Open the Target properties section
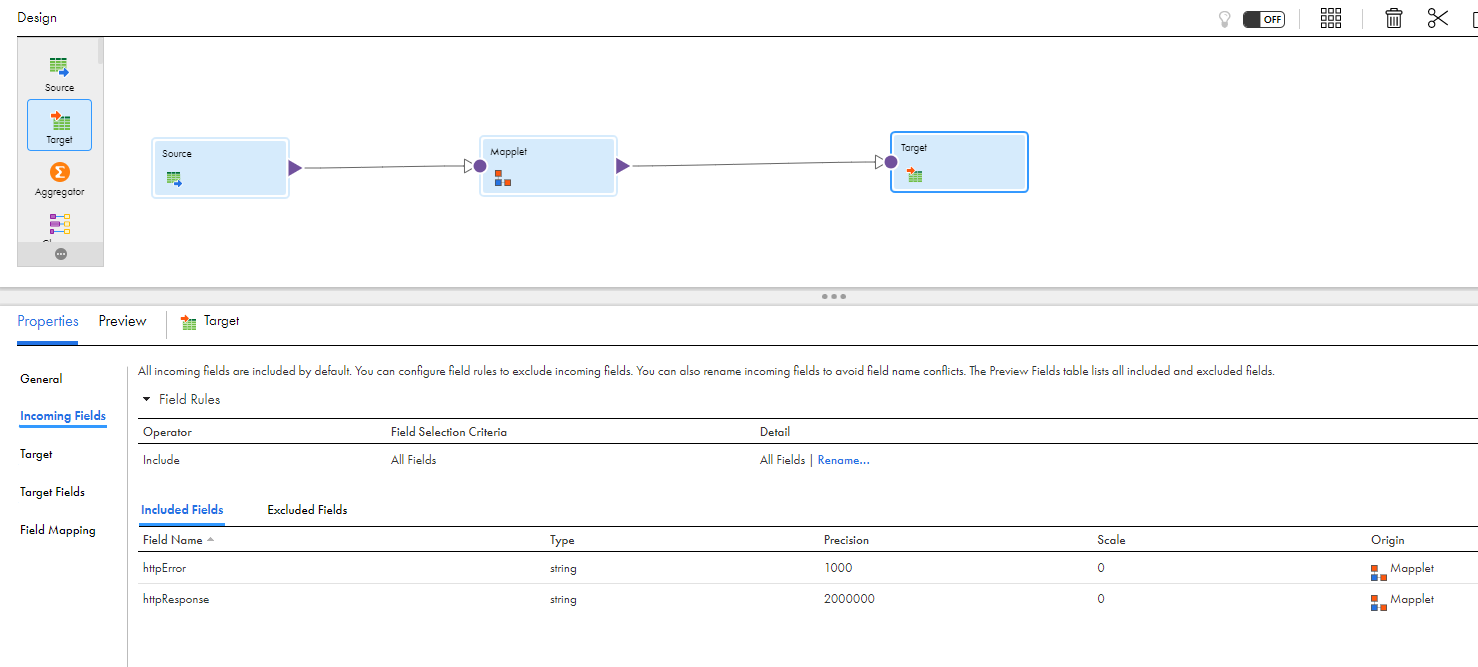Screen dimensions: 1478x667 tap(36, 454)
